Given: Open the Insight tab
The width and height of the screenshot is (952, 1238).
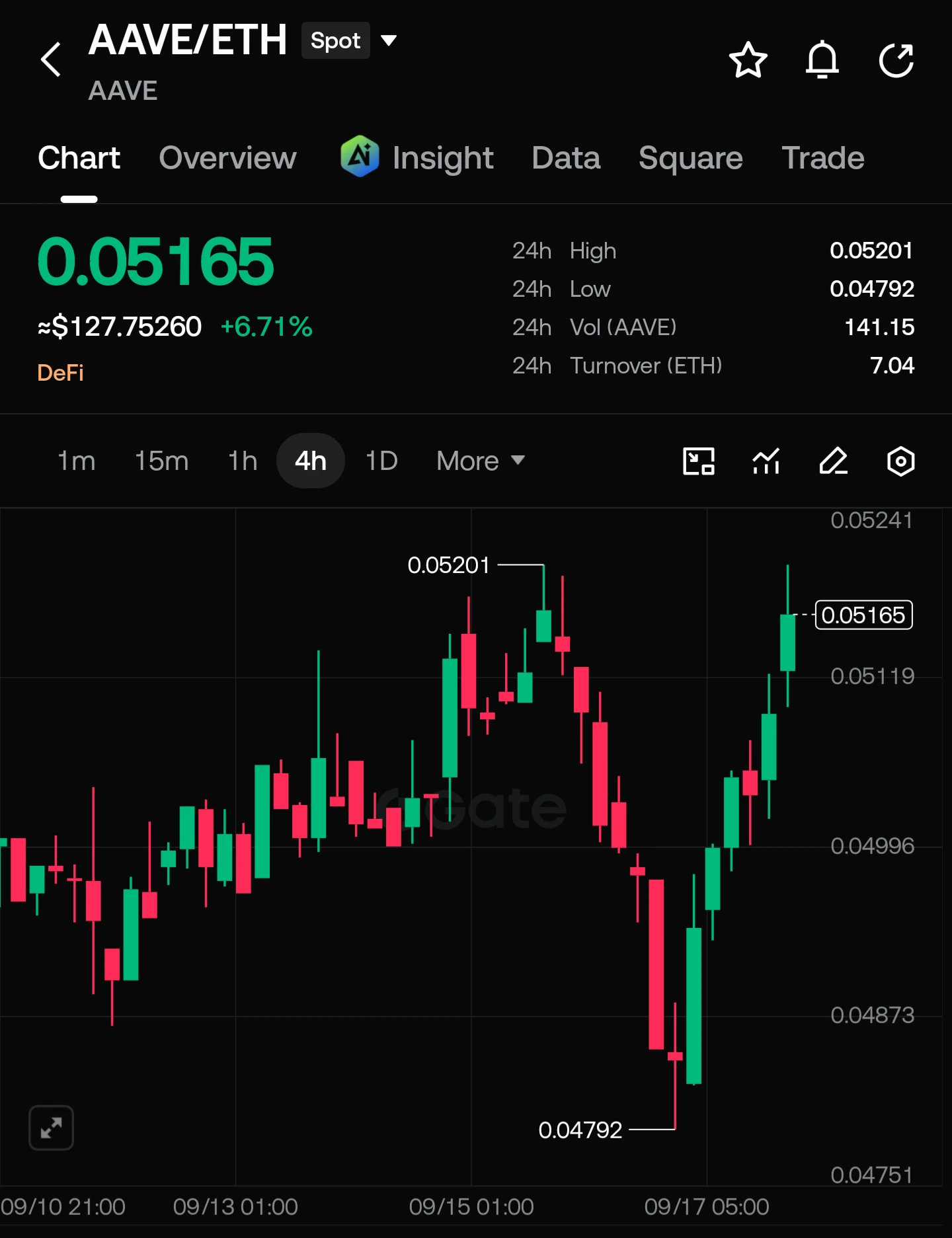Looking at the screenshot, I should pyautogui.click(x=443, y=158).
